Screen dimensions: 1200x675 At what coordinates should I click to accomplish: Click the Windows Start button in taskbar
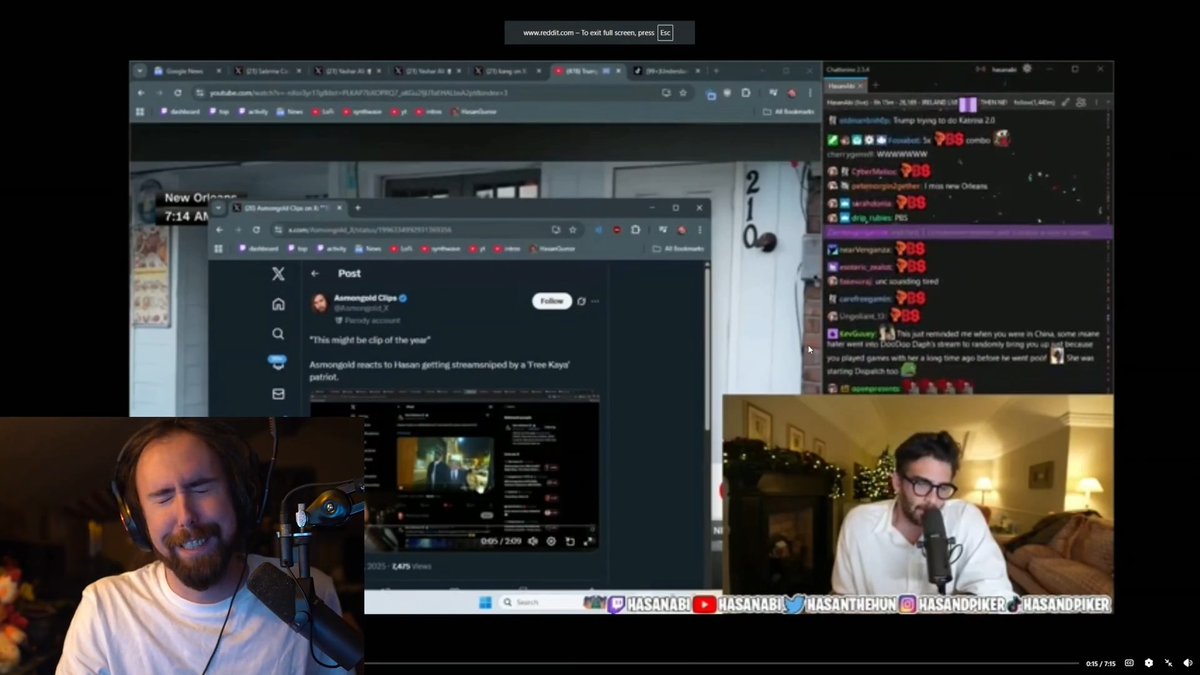485,602
